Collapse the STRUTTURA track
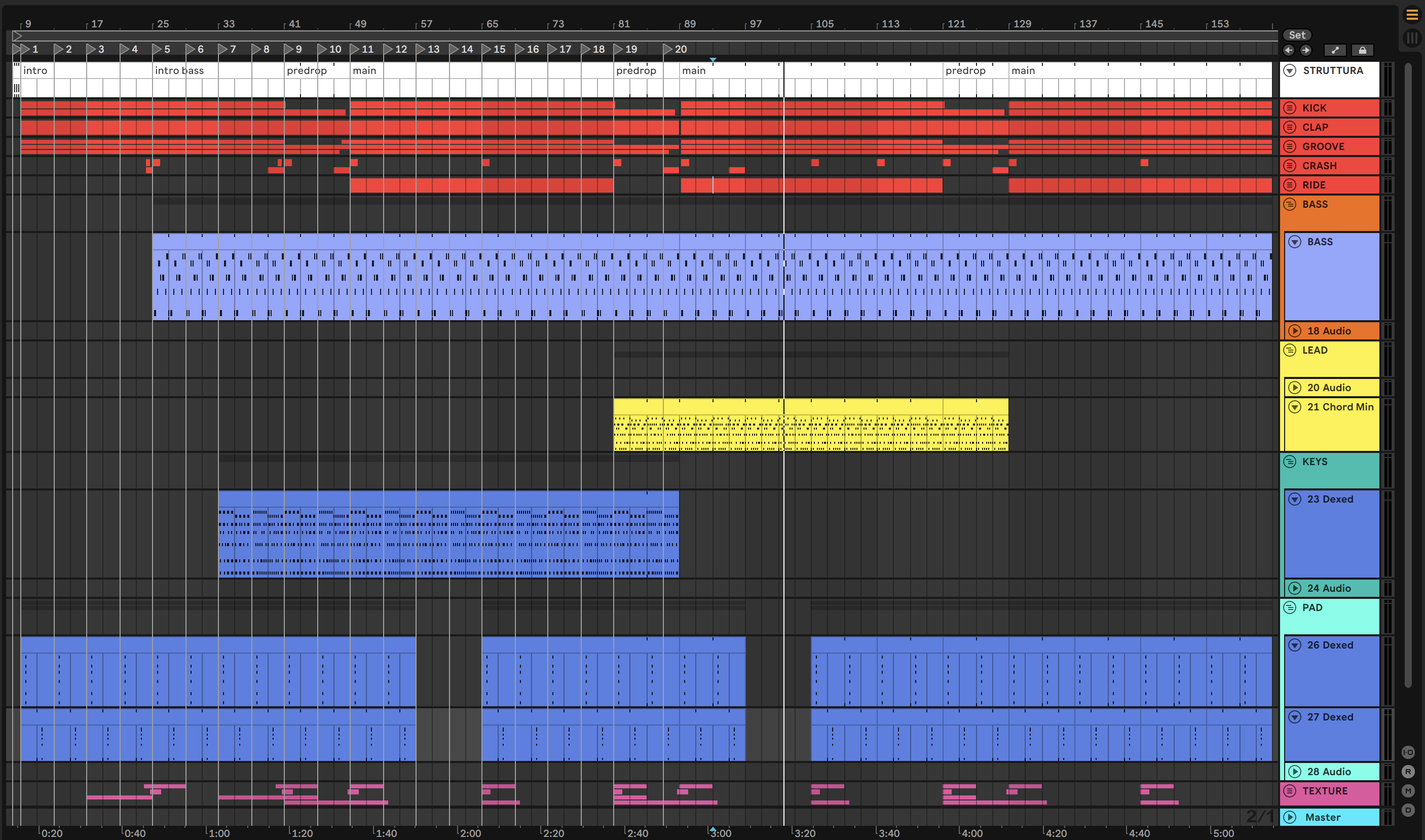1425x840 pixels. click(x=1290, y=71)
